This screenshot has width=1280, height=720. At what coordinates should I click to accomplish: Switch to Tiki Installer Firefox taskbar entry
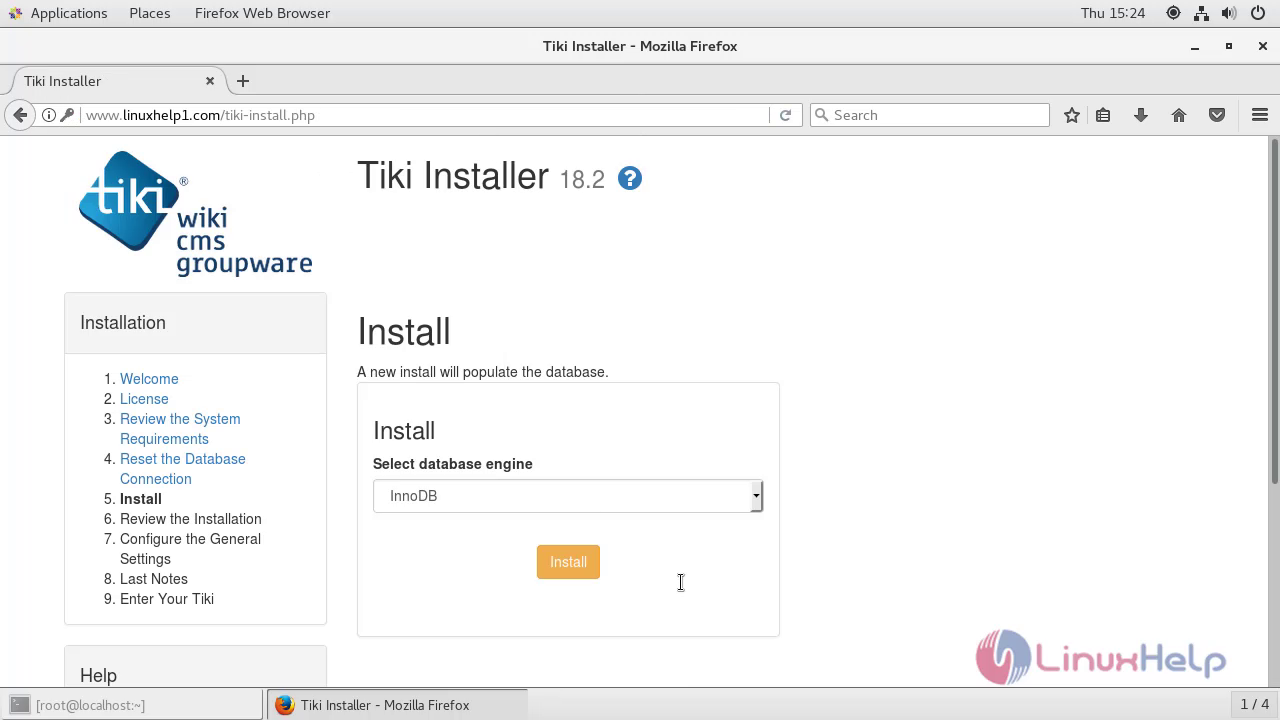pyautogui.click(x=397, y=705)
